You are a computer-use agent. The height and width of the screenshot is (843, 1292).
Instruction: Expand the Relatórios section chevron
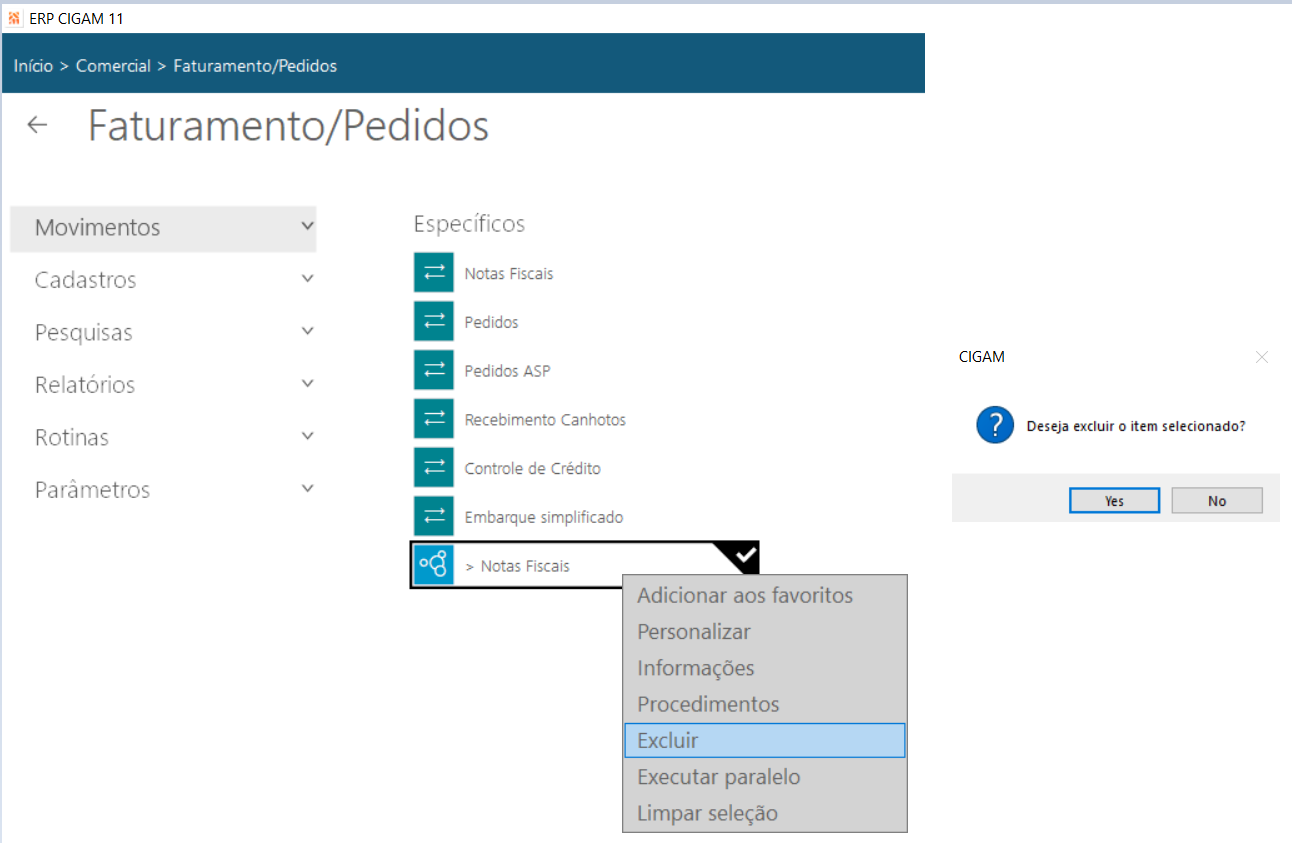point(307,384)
